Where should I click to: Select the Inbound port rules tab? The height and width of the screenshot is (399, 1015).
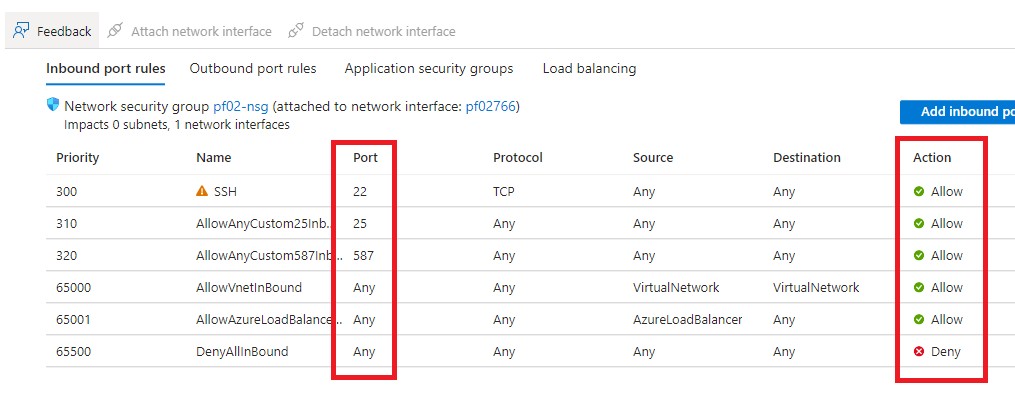tap(106, 68)
